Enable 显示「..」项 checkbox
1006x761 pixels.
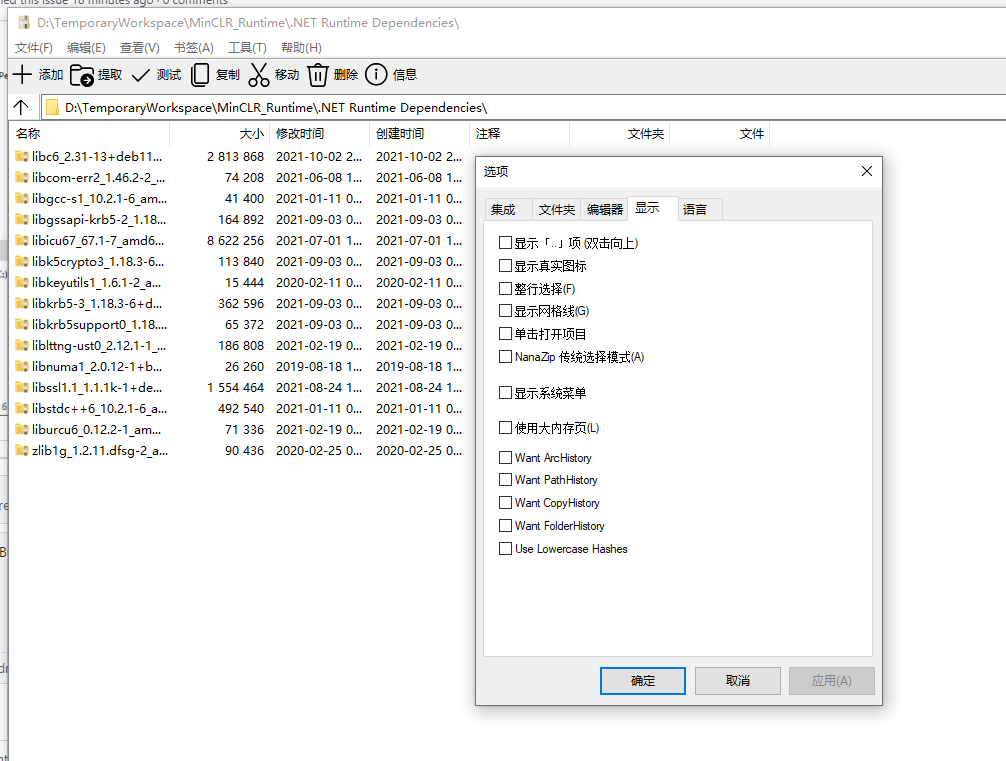[x=506, y=243]
